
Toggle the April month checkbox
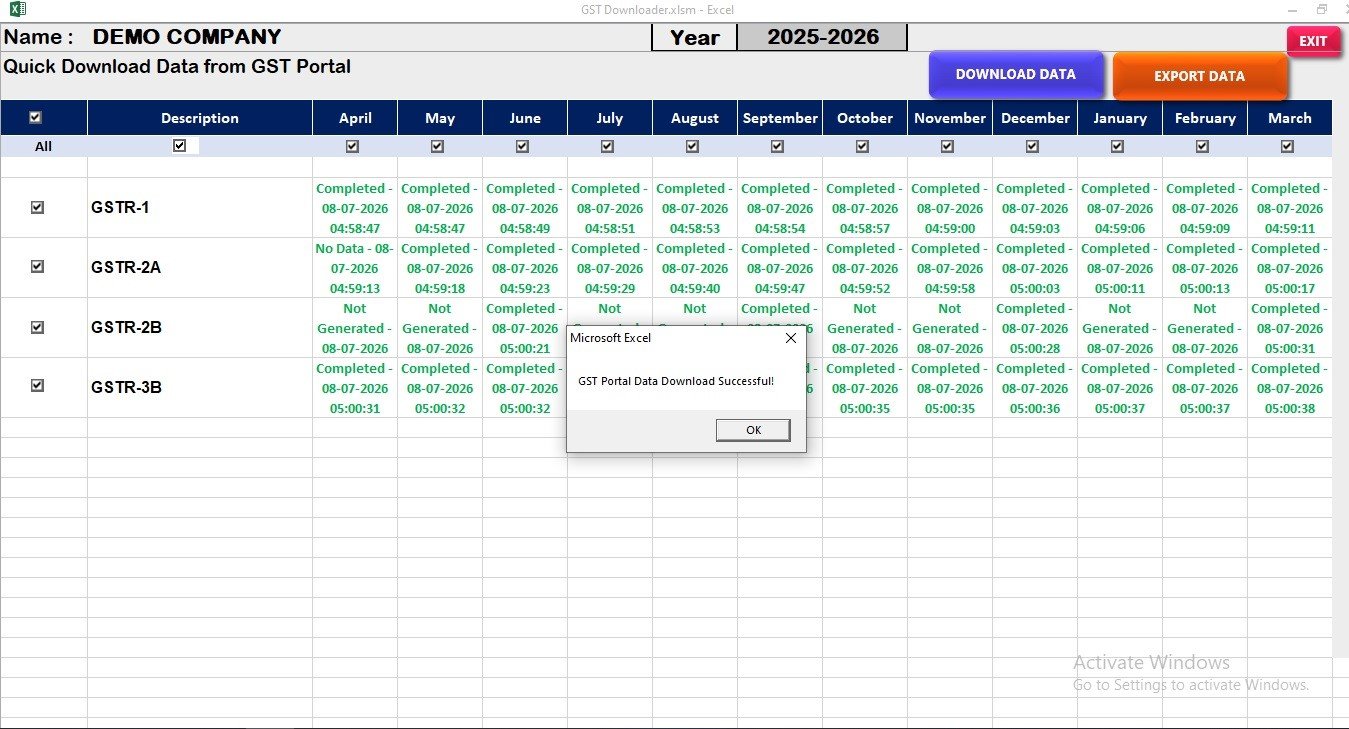pos(352,146)
